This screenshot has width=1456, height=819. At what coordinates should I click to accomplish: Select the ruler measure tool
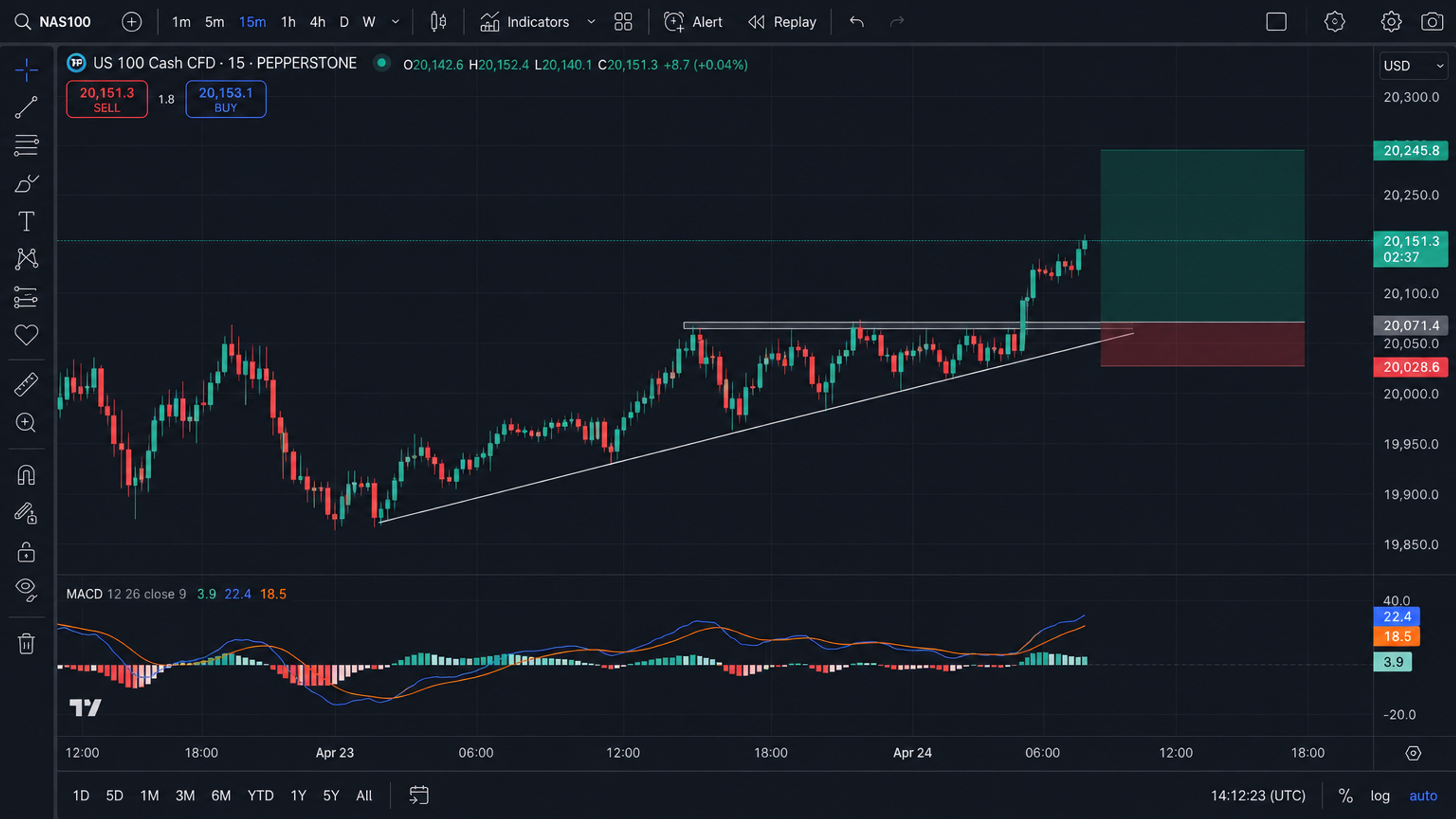click(x=26, y=384)
